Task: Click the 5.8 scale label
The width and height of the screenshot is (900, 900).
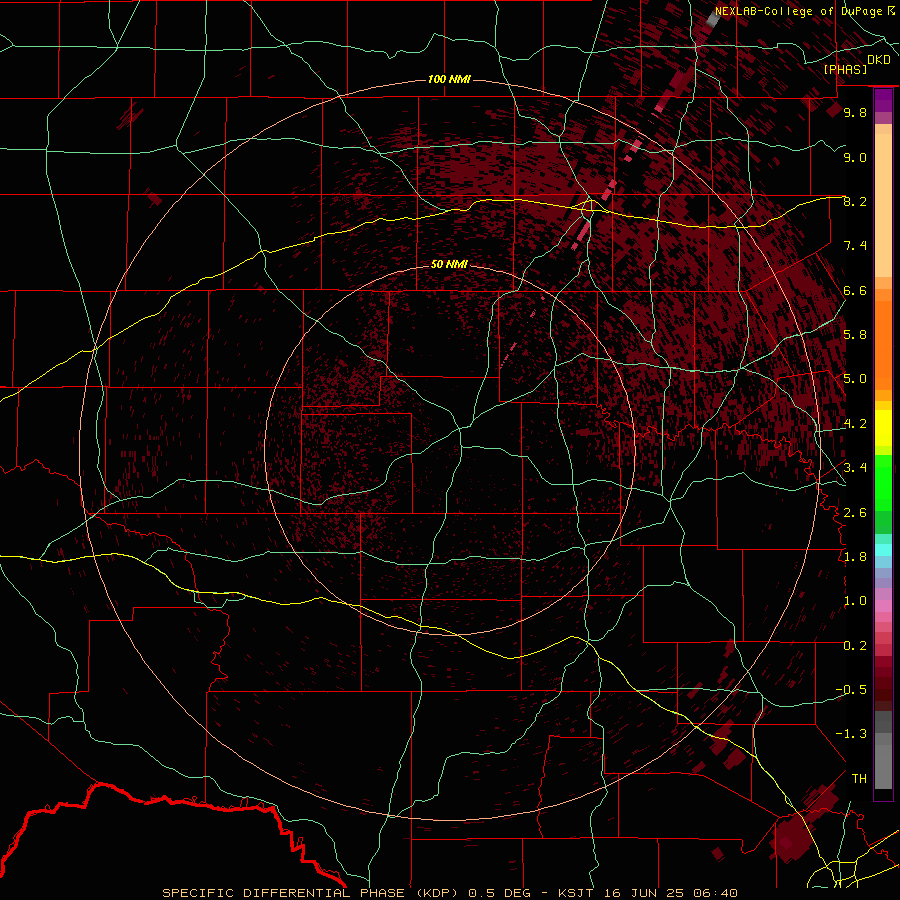Action: [x=855, y=334]
